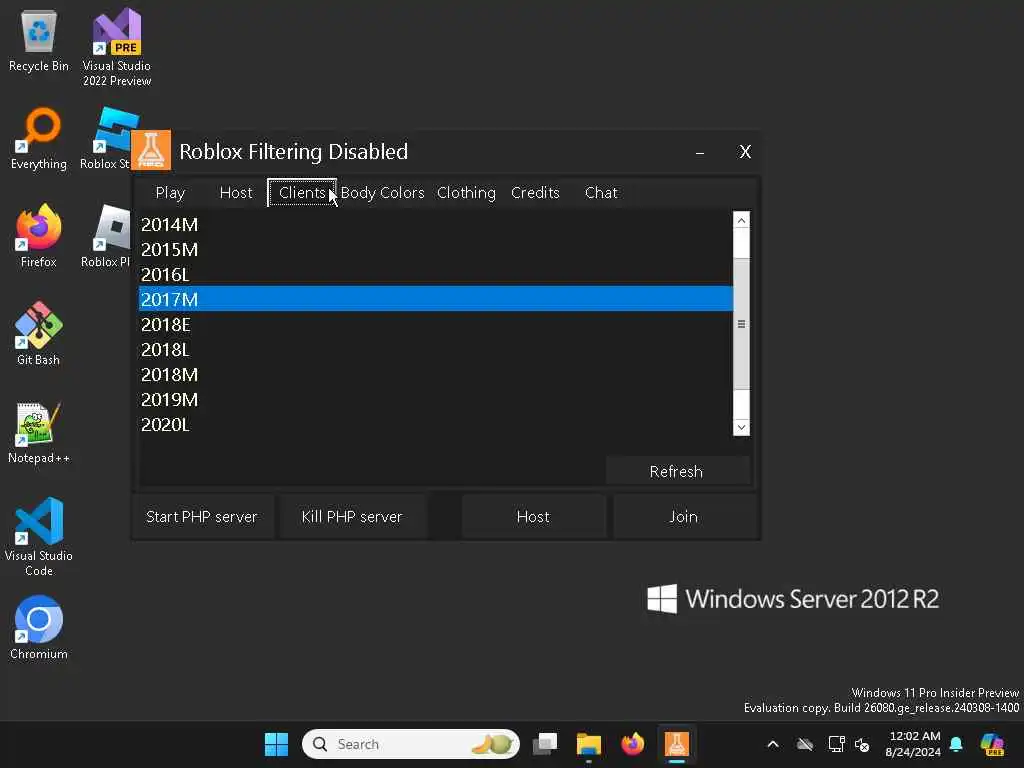The width and height of the screenshot is (1024, 768).
Task: Click the taskbar Search box
Action: coord(411,744)
